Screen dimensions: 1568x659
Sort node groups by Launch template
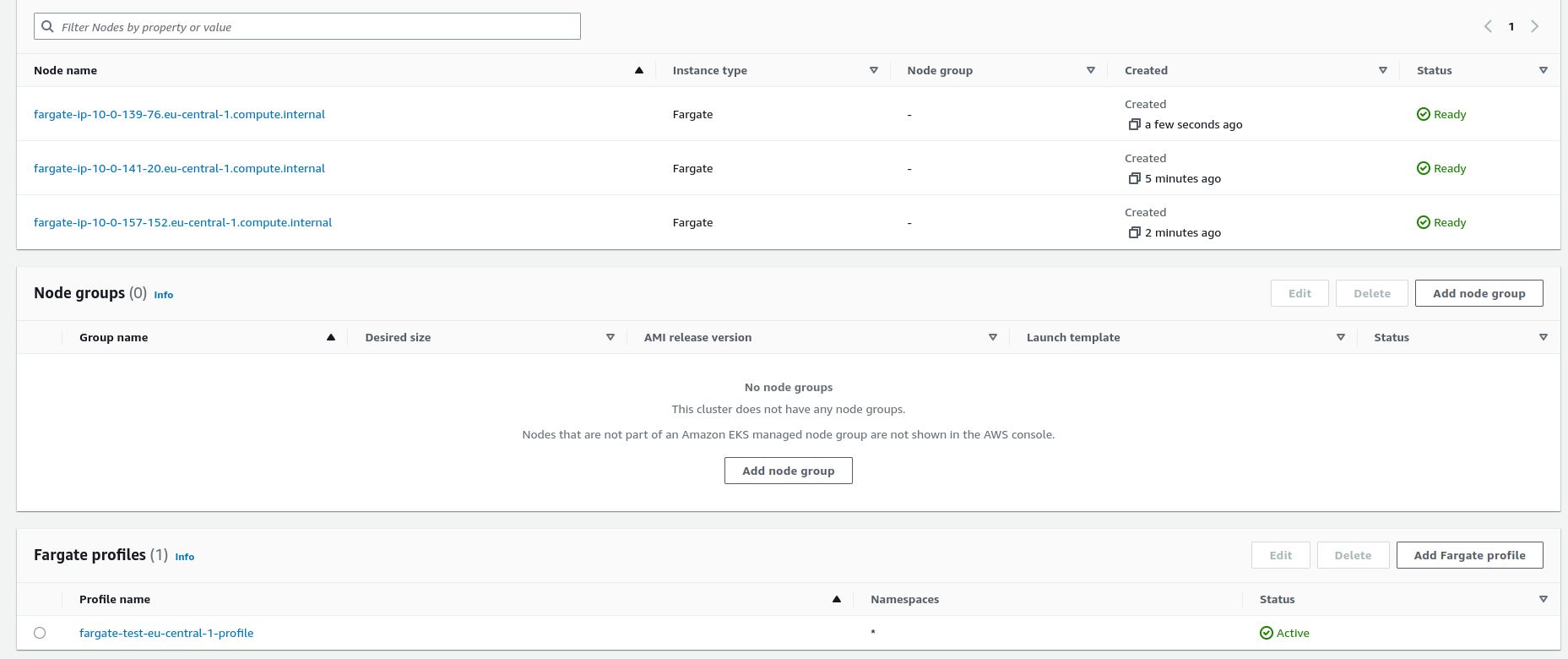(1341, 337)
